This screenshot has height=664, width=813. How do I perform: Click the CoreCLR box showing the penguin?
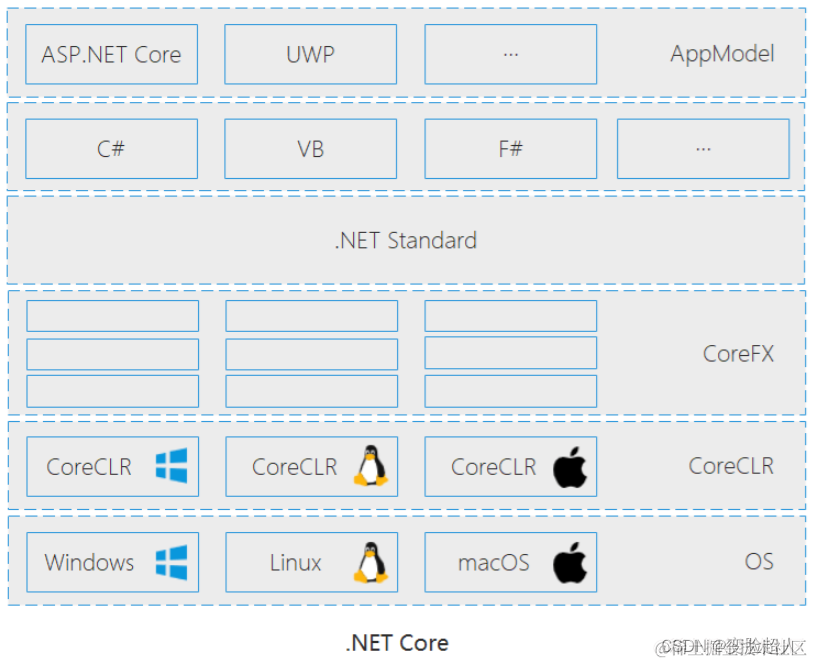click(x=311, y=466)
